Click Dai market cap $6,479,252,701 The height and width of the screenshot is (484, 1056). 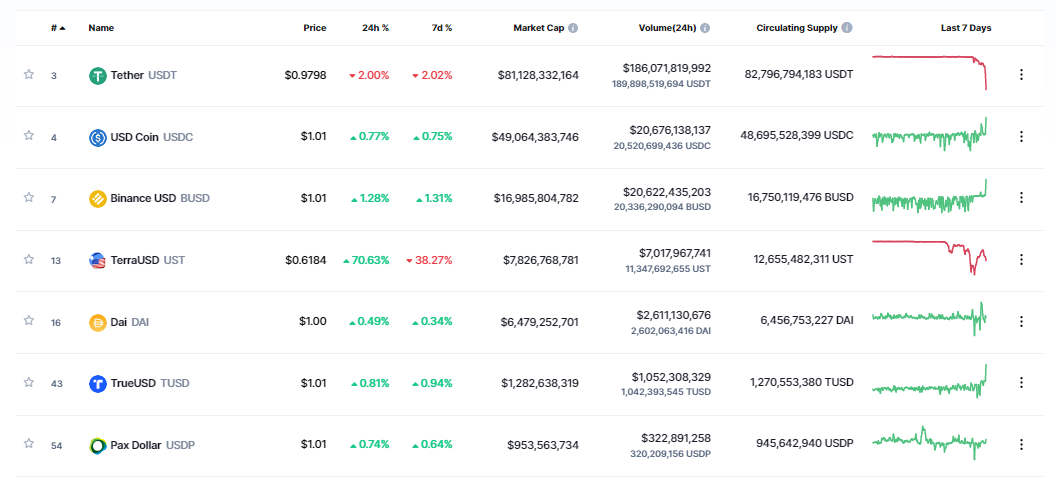[x=541, y=322]
